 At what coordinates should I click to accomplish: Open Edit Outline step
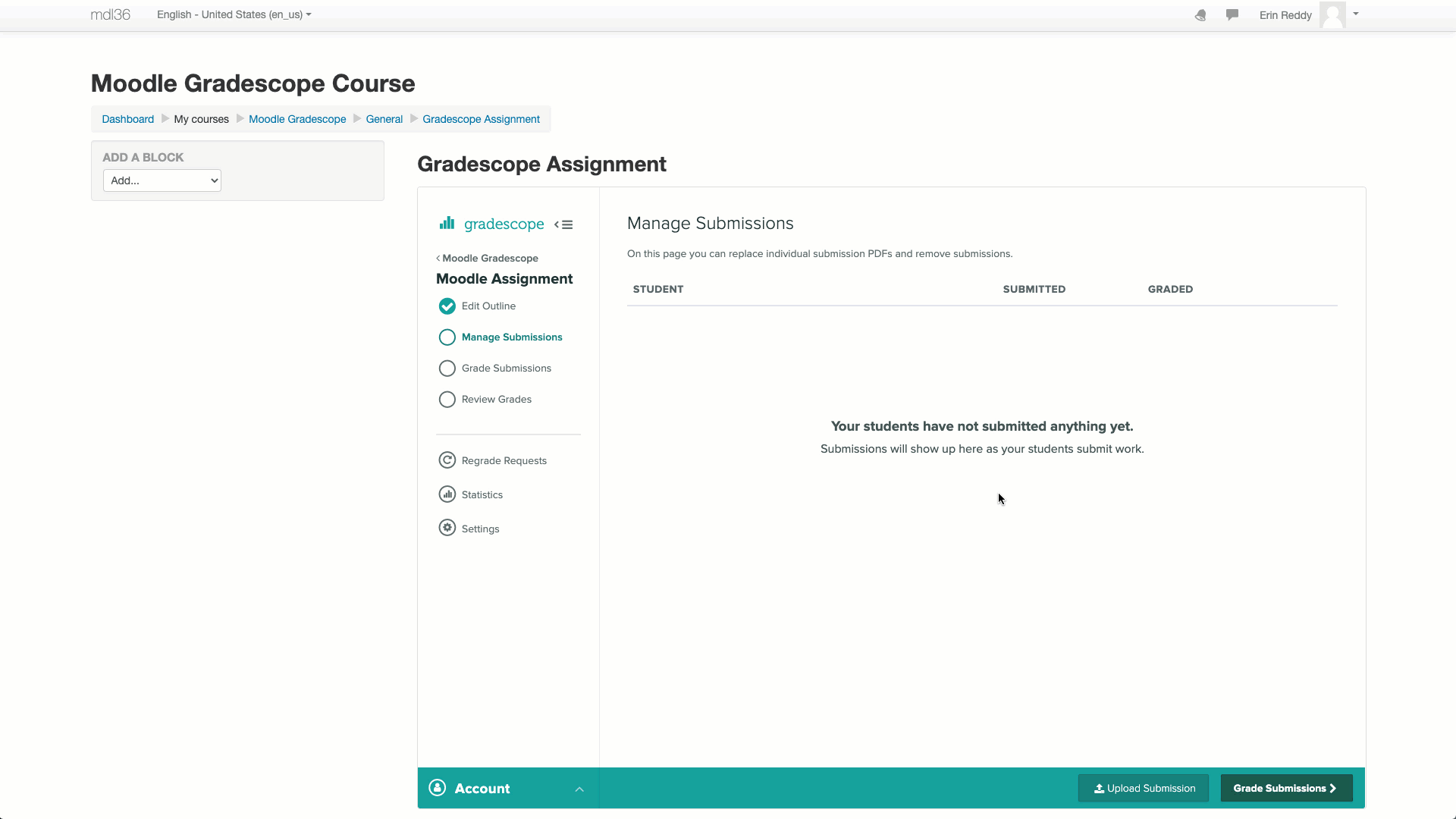tap(488, 306)
